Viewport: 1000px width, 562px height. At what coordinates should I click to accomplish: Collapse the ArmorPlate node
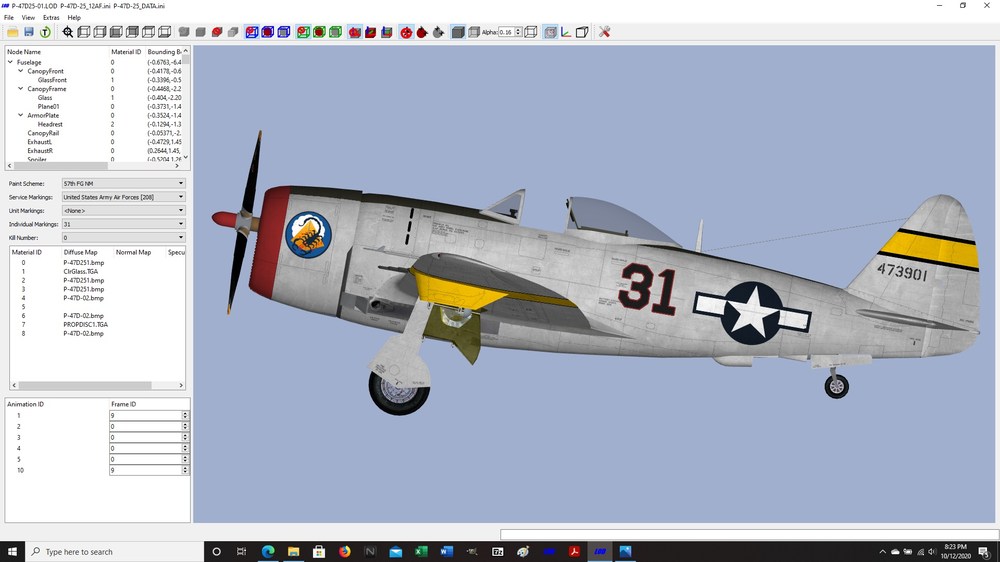(20, 115)
